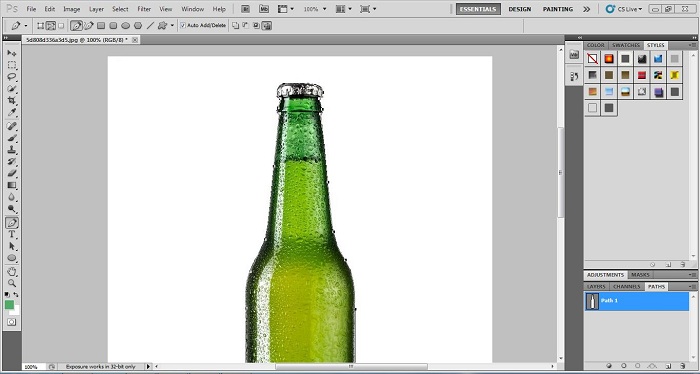Image resolution: width=700 pixels, height=374 pixels.
Task: Select the Clone Stamp tool
Action: click(12, 150)
